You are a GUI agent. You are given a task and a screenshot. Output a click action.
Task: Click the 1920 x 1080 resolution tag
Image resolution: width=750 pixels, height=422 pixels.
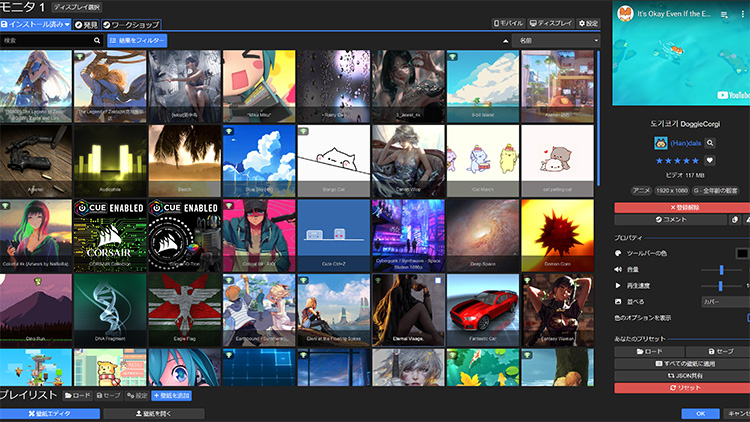672,190
